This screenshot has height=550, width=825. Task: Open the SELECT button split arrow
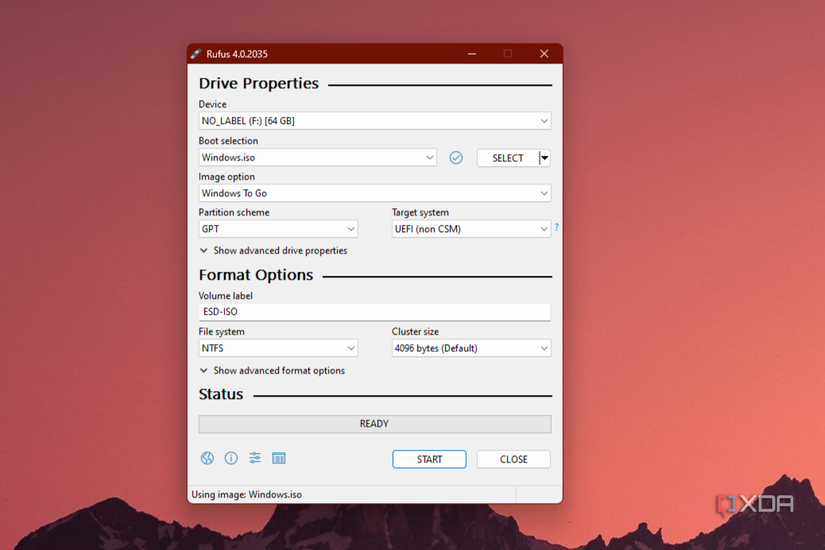pos(545,158)
